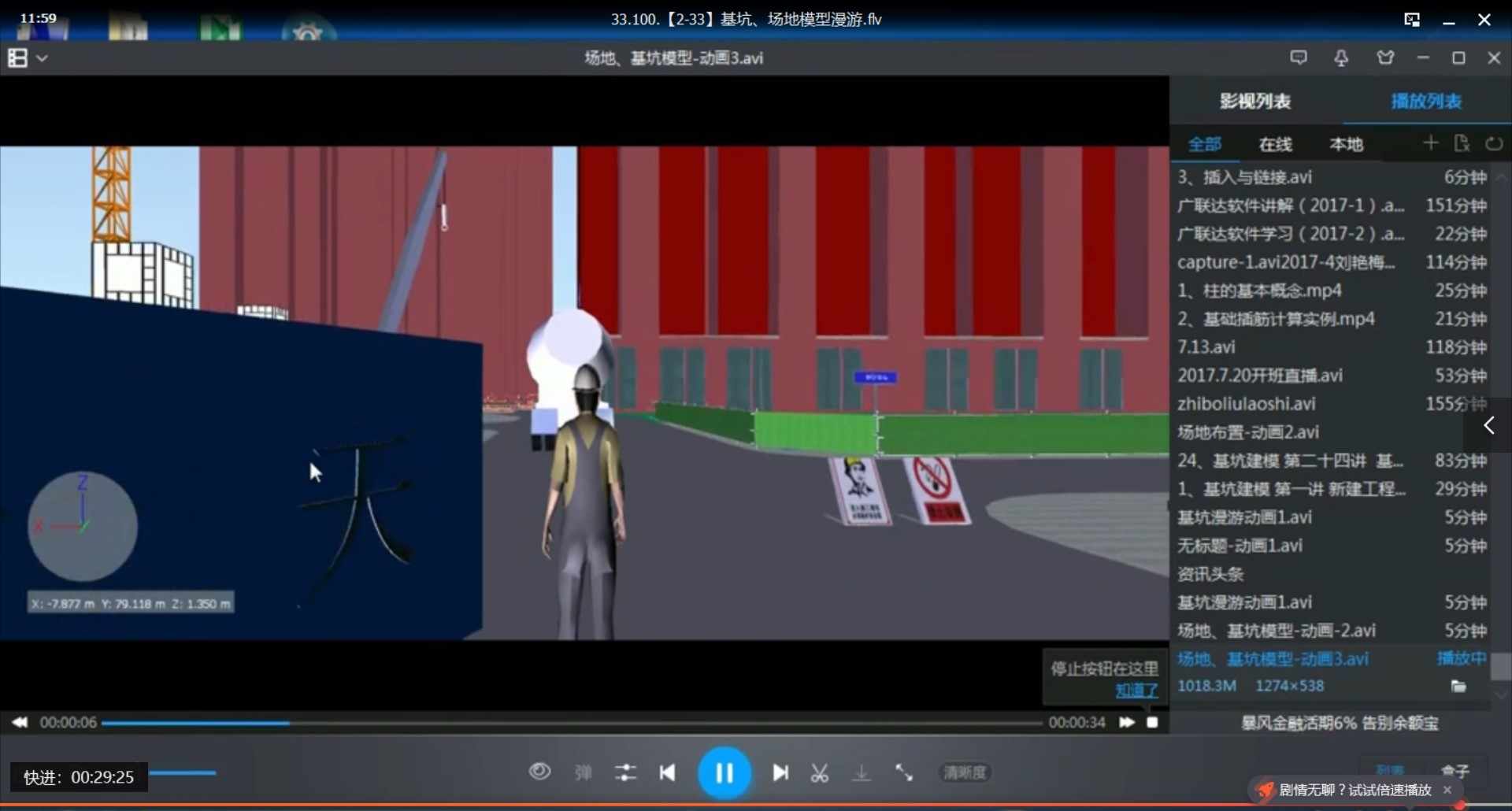Toggle eye-protection mode in playback toolbar
This screenshot has width=1512, height=811.
point(539,772)
